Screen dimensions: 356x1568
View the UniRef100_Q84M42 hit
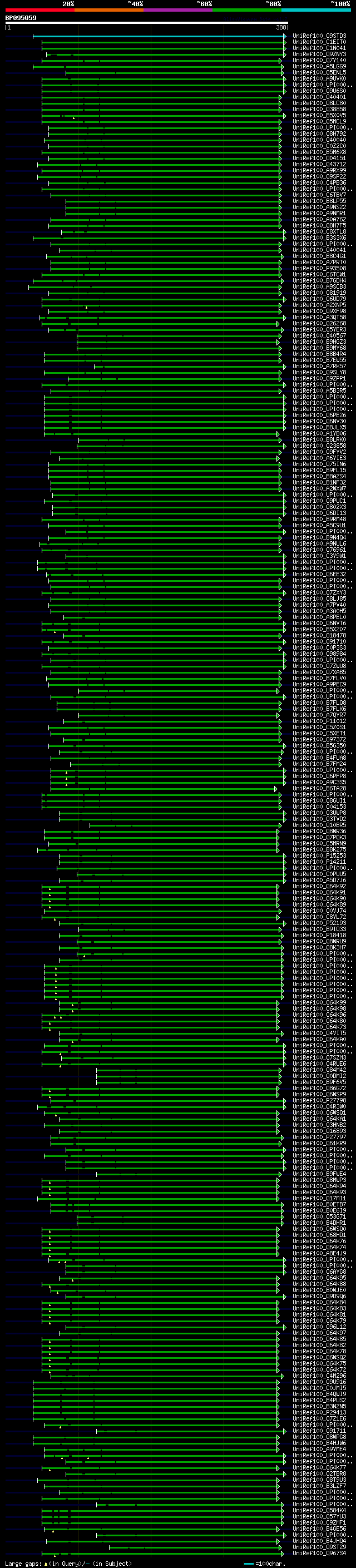click(319, 1070)
